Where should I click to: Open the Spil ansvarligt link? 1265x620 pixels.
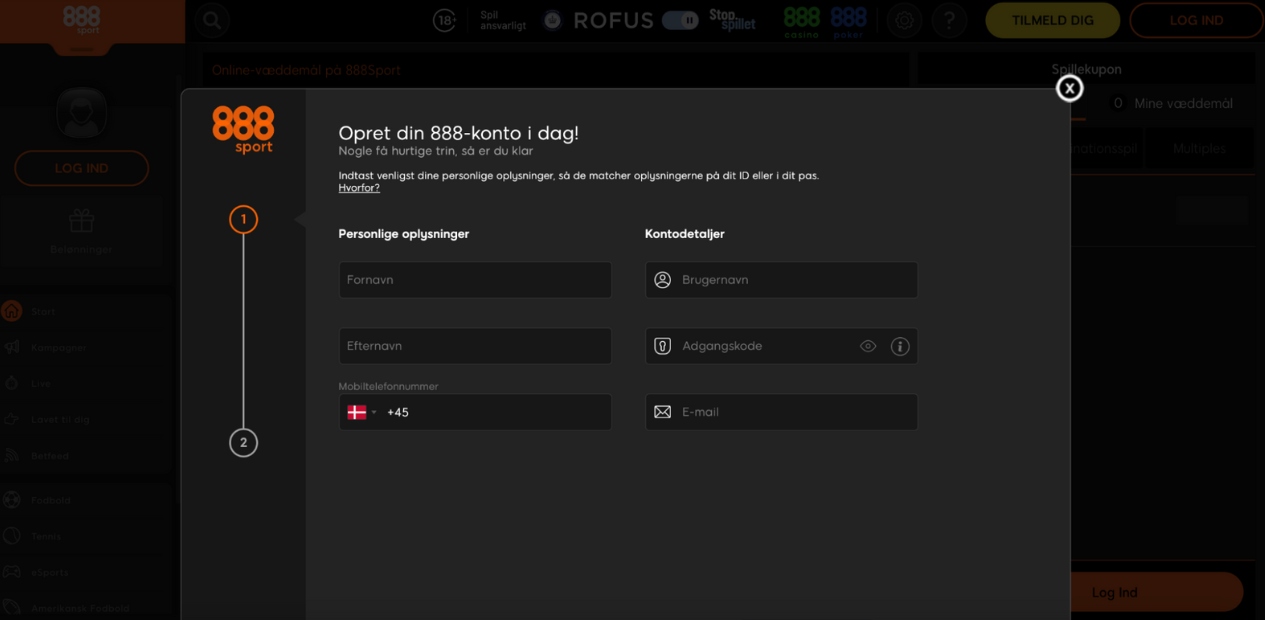502,20
